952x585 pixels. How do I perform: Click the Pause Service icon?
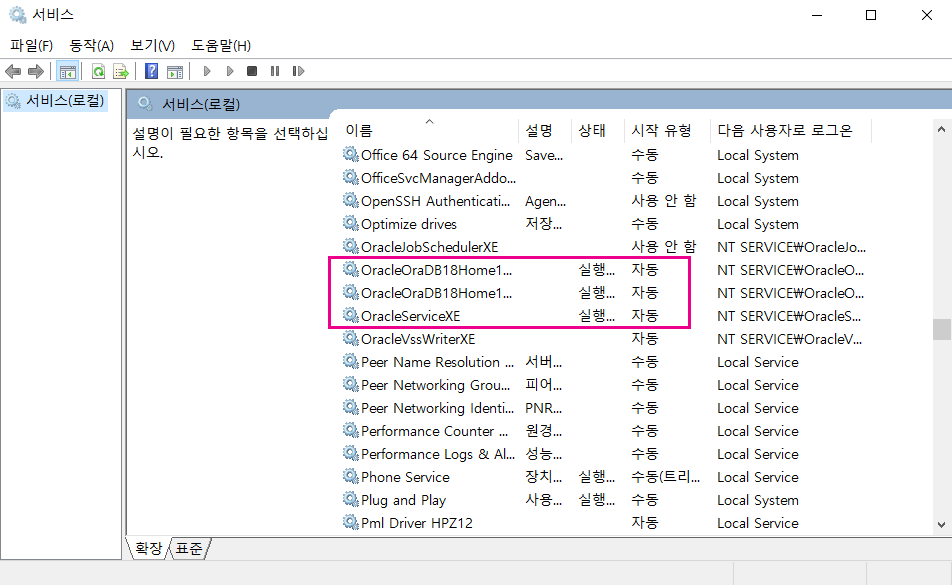(275, 72)
